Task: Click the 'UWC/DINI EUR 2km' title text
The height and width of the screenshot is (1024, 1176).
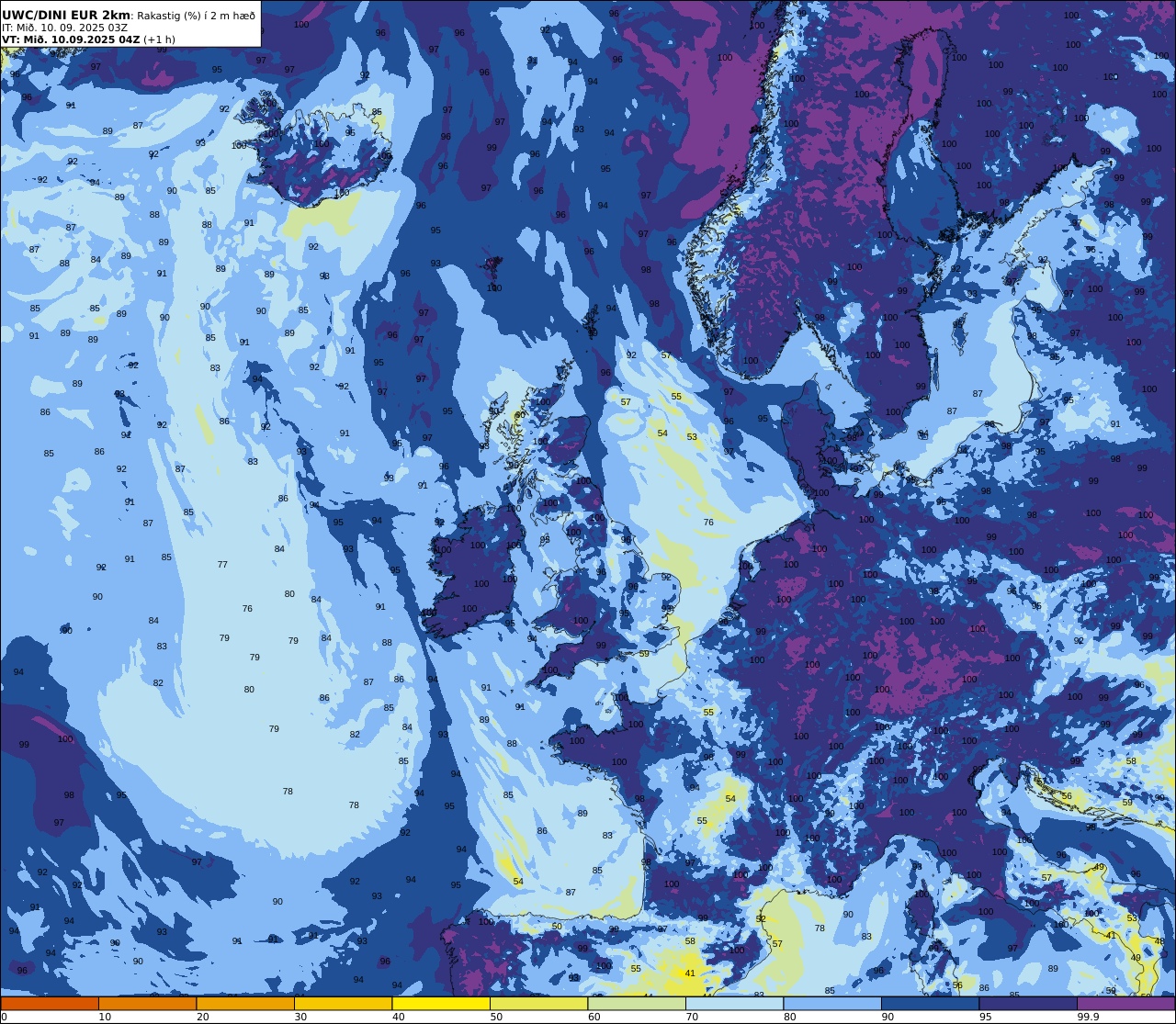Action: (66, 16)
